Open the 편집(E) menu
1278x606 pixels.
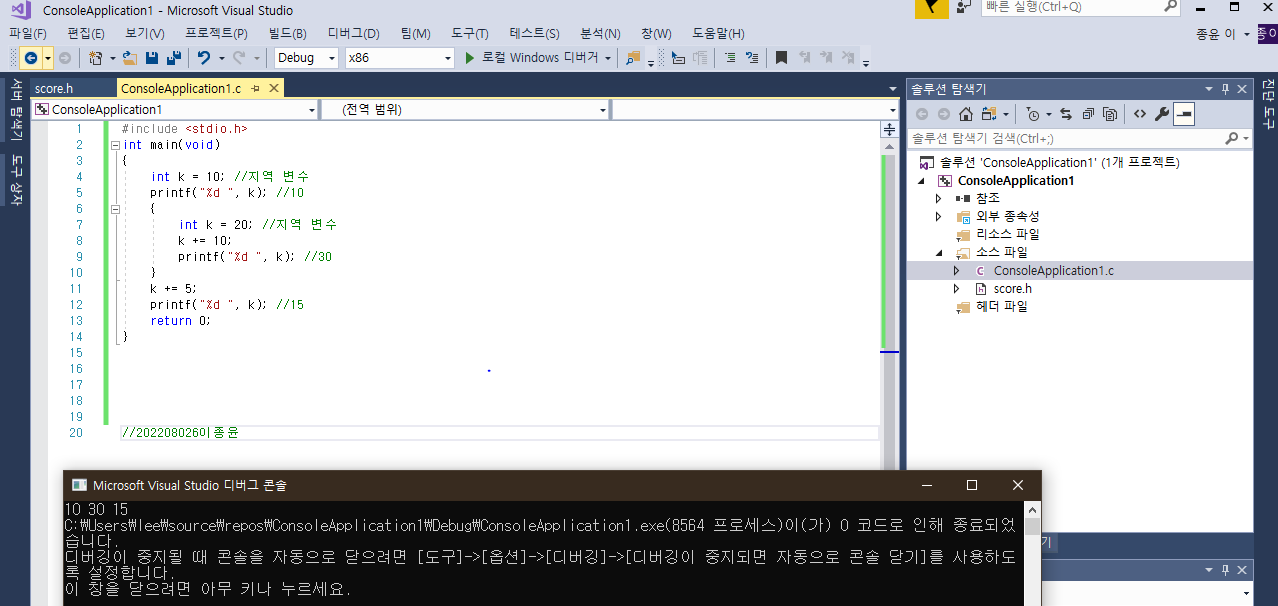pos(85,33)
